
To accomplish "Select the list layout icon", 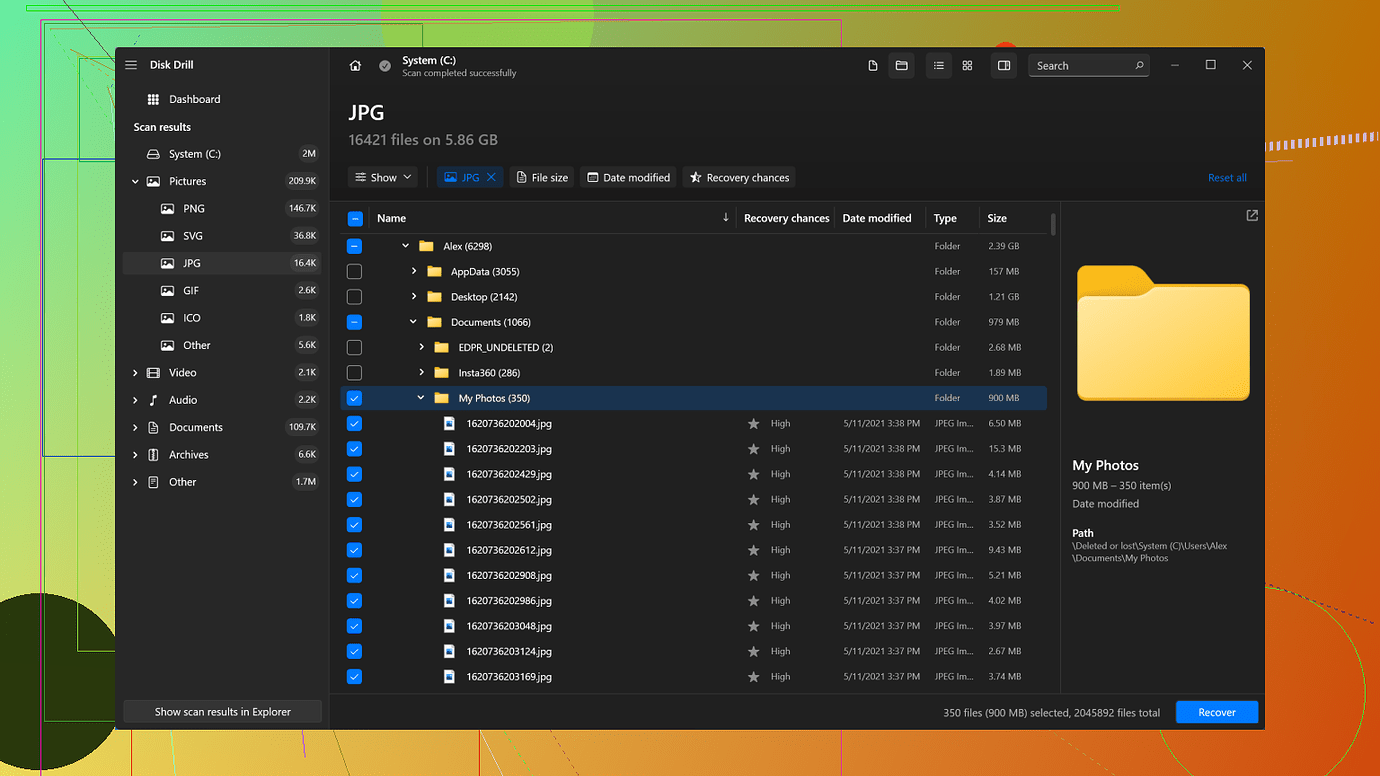I will 938,66.
